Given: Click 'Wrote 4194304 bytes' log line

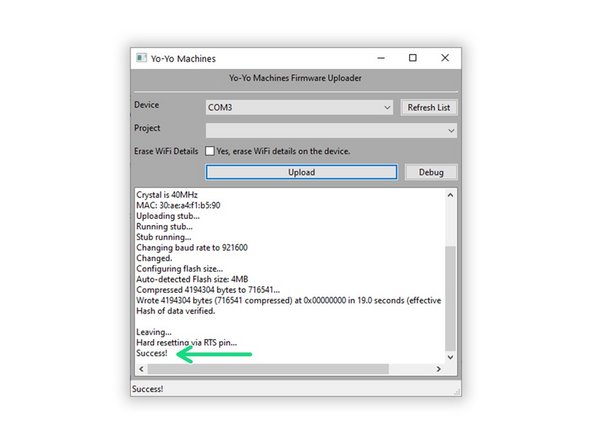Looking at the screenshot, I should pyautogui.click(x=288, y=301).
